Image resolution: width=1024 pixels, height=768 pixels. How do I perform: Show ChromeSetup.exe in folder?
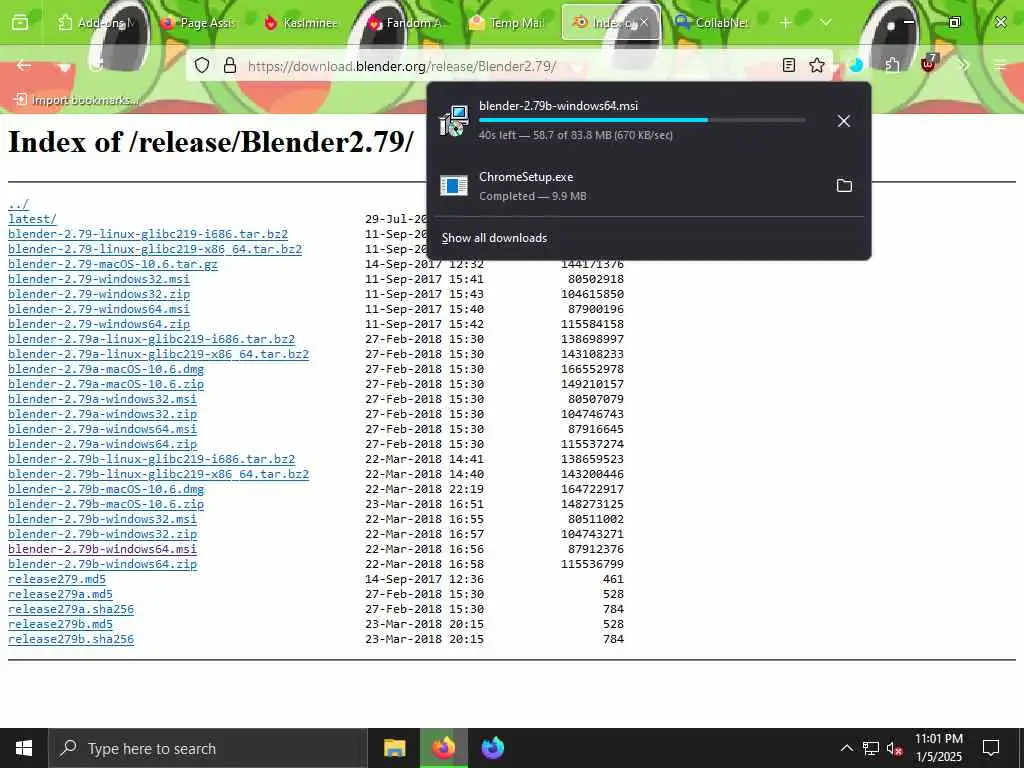click(844, 185)
